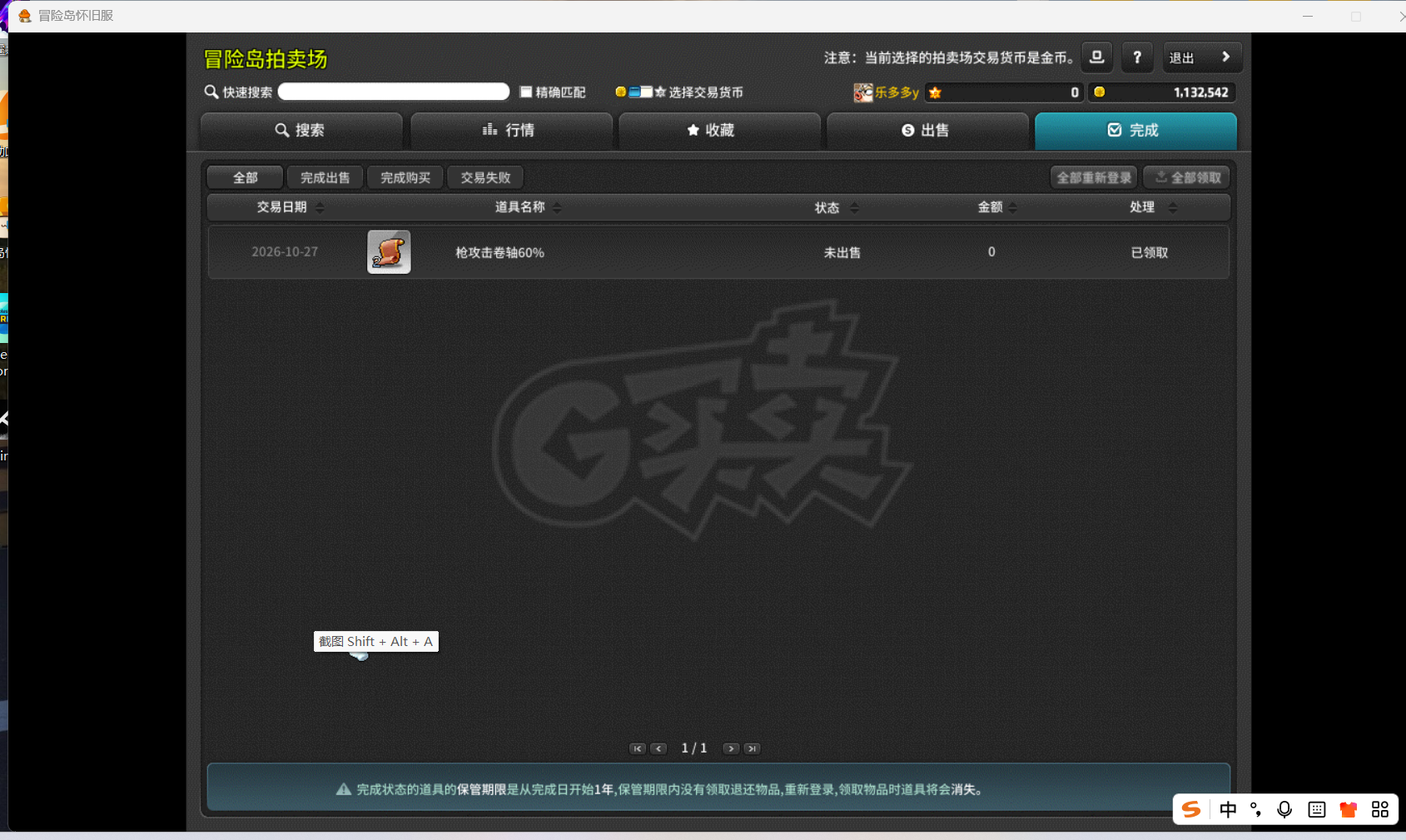Click the 快速搜索 input field
The height and width of the screenshot is (840, 1406).
click(394, 92)
